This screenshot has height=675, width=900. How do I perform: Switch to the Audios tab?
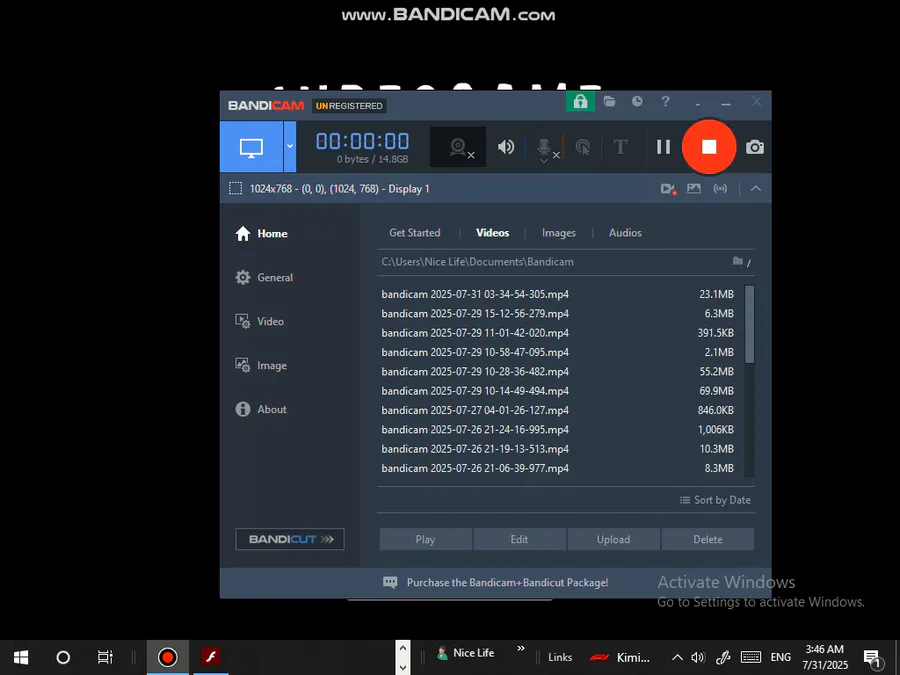(x=625, y=232)
